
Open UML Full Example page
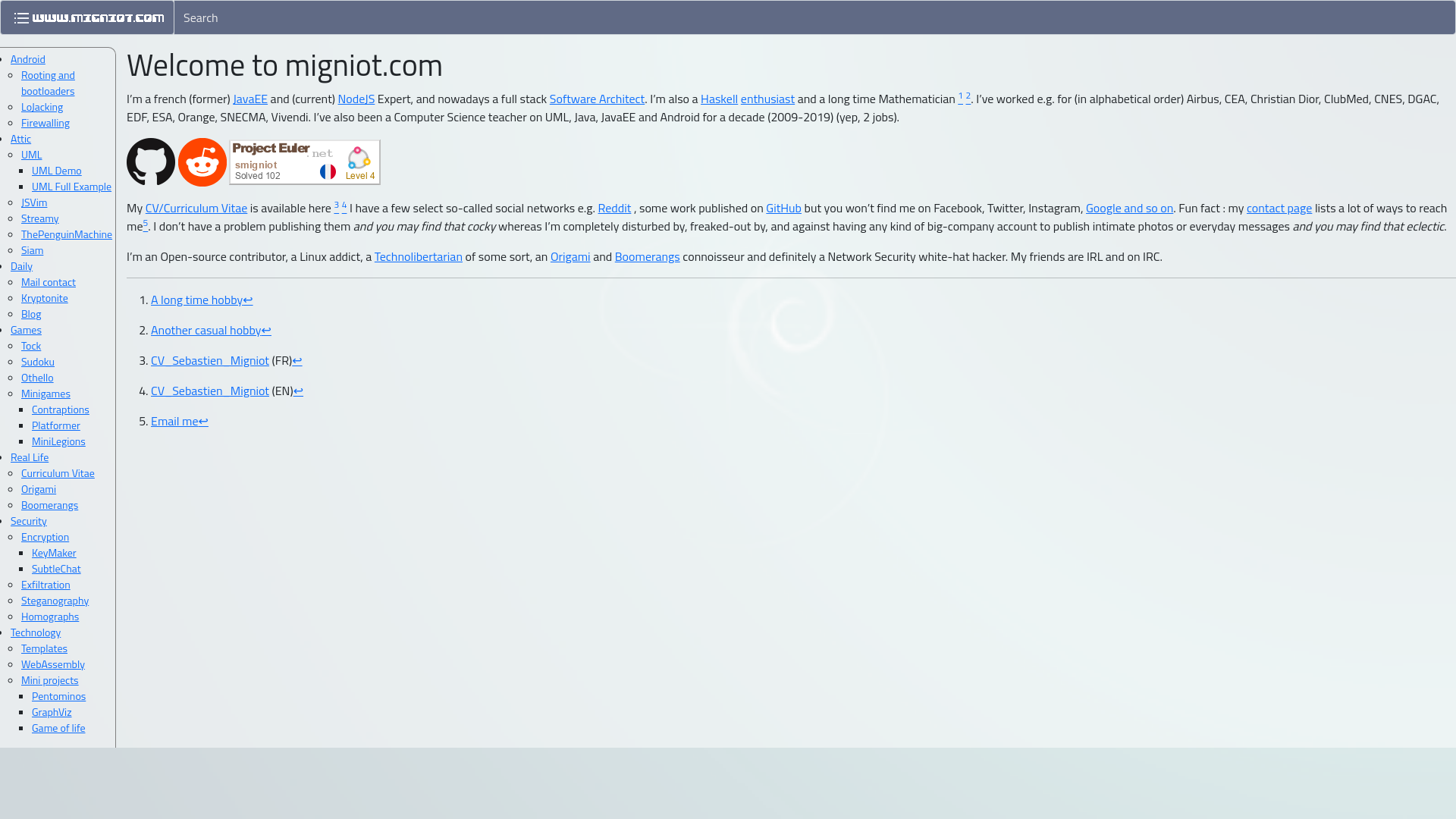coord(71,187)
